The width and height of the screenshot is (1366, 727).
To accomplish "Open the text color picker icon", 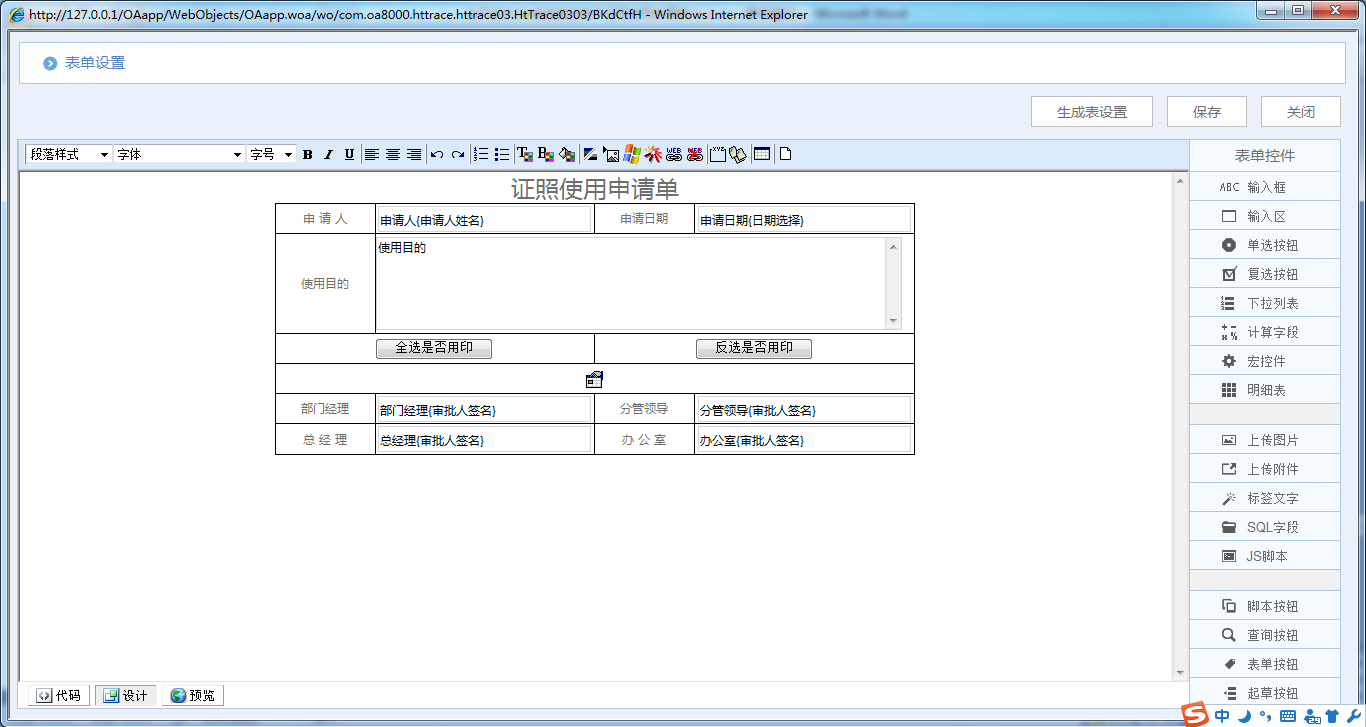I will 524,154.
